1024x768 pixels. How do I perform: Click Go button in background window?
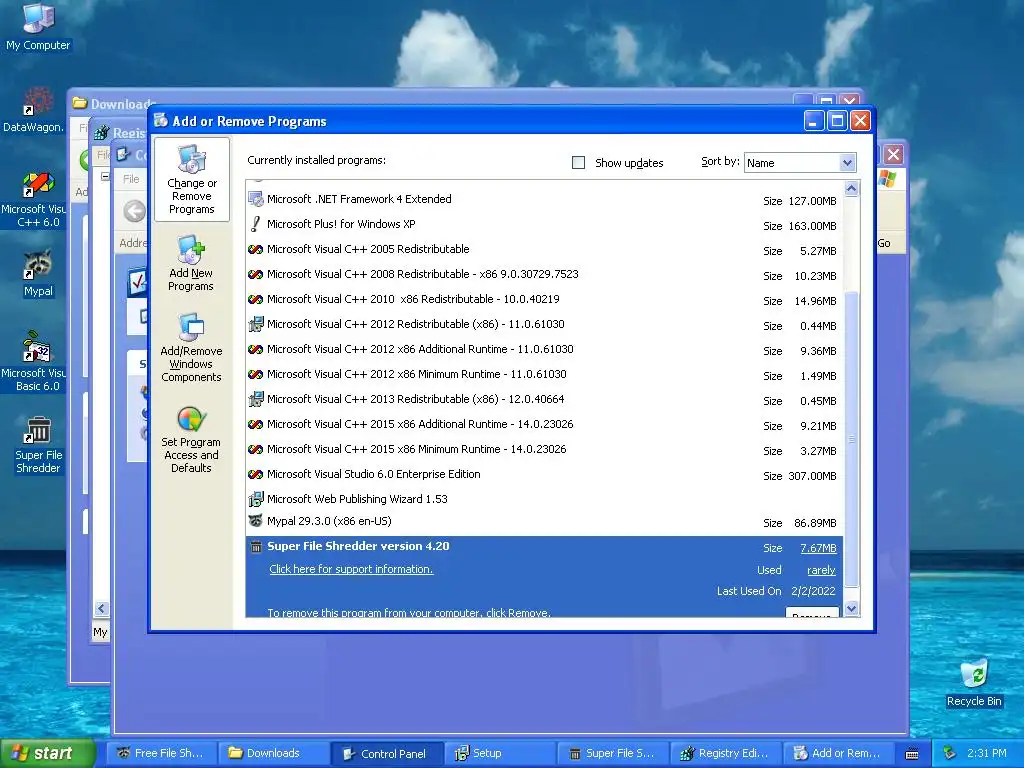pos(884,243)
